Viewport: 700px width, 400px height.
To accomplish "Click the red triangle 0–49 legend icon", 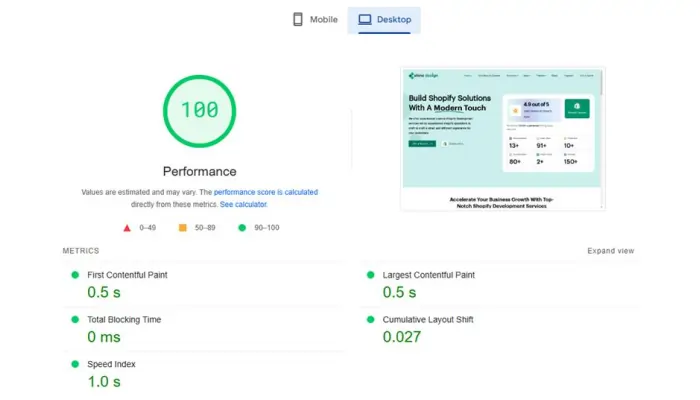I will click(x=127, y=228).
